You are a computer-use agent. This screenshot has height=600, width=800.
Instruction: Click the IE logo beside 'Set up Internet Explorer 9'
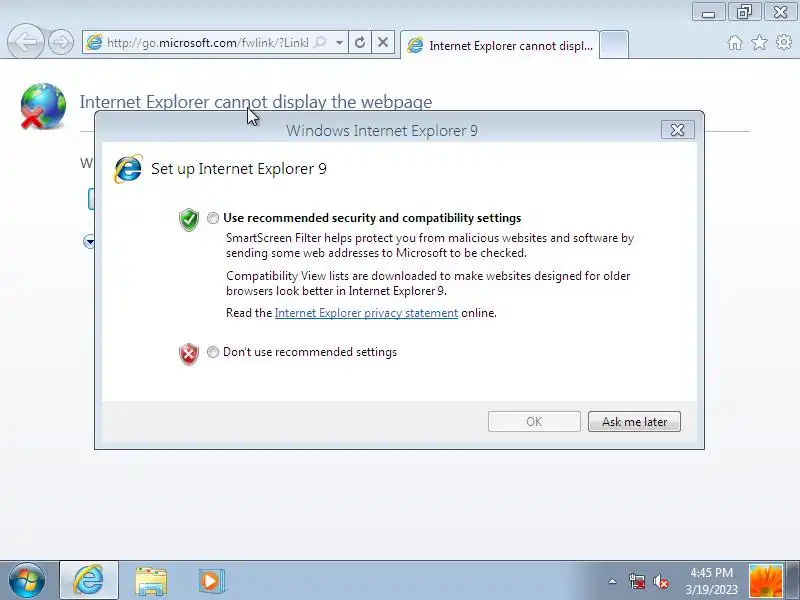pyautogui.click(x=128, y=169)
